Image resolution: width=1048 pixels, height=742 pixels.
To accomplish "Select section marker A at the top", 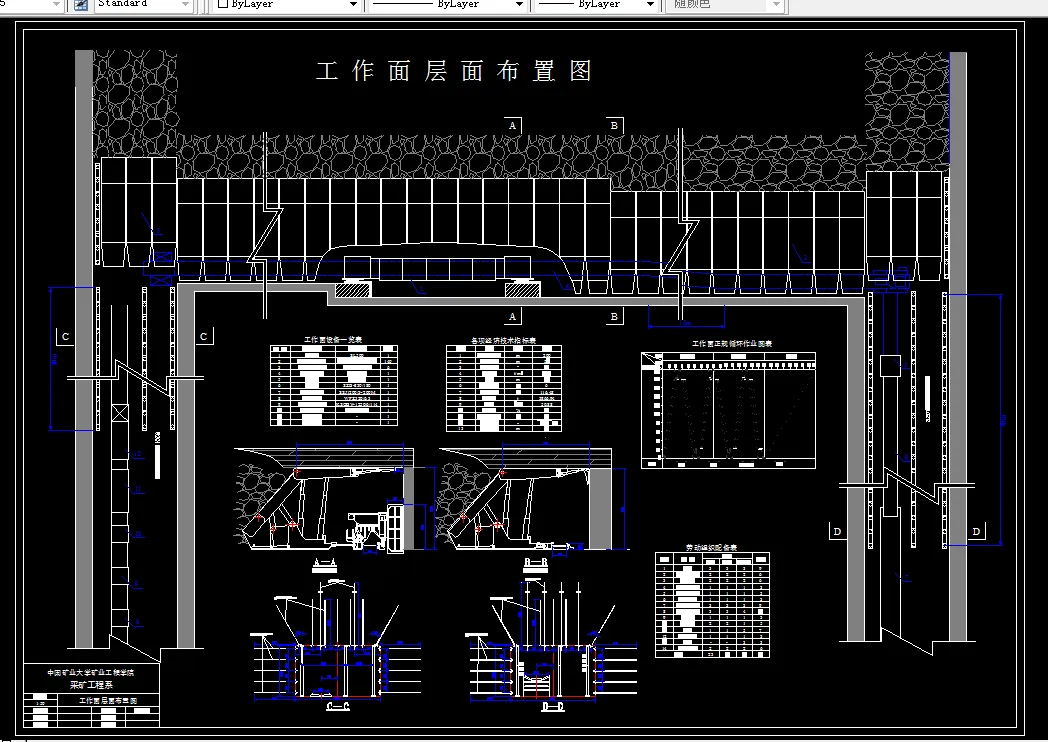I will [512, 125].
